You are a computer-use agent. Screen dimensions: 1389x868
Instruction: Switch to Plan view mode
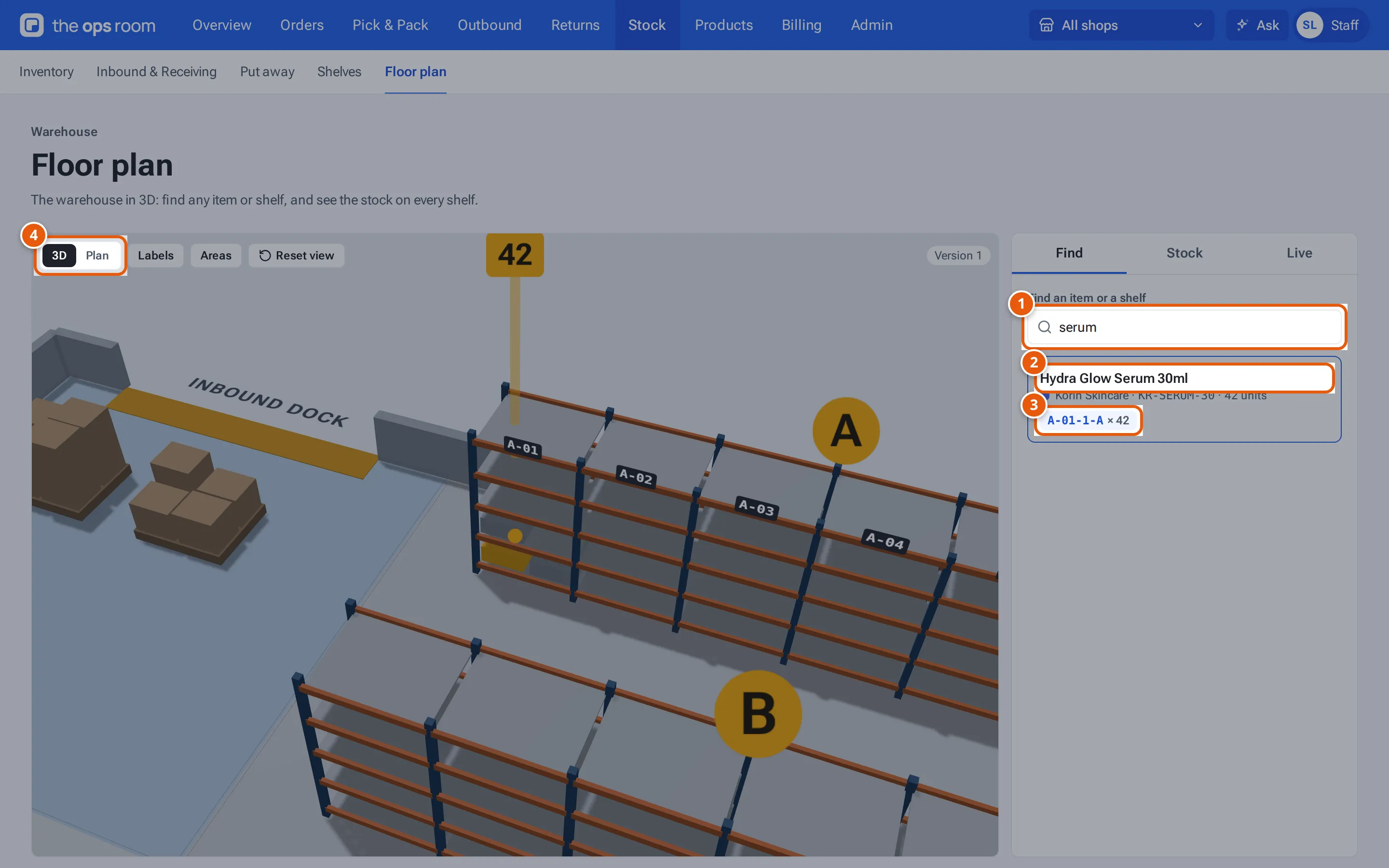(x=97, y=256)
